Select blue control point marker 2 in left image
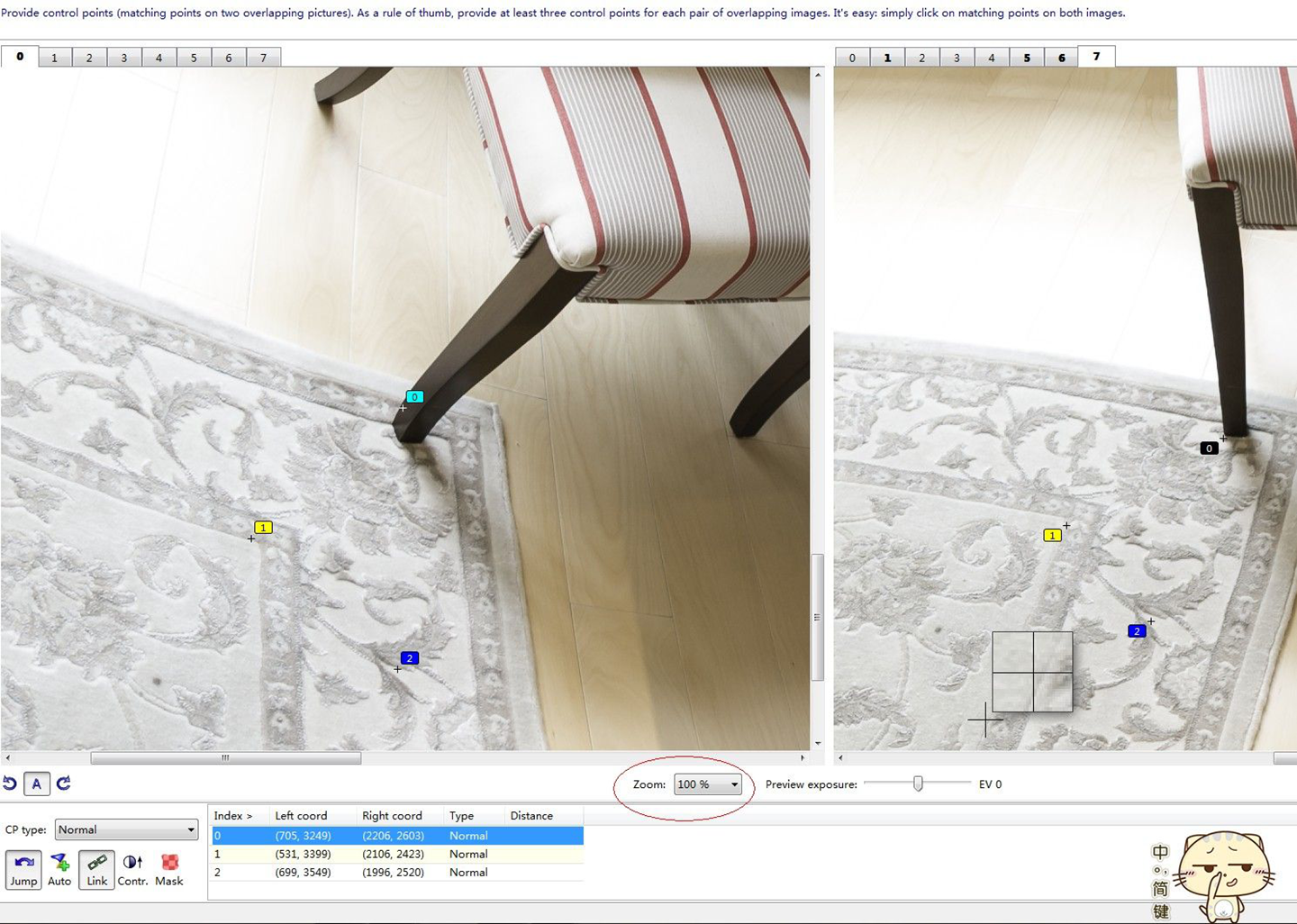The width and height of the screenshot is (1297, 924). click(409, 658)
